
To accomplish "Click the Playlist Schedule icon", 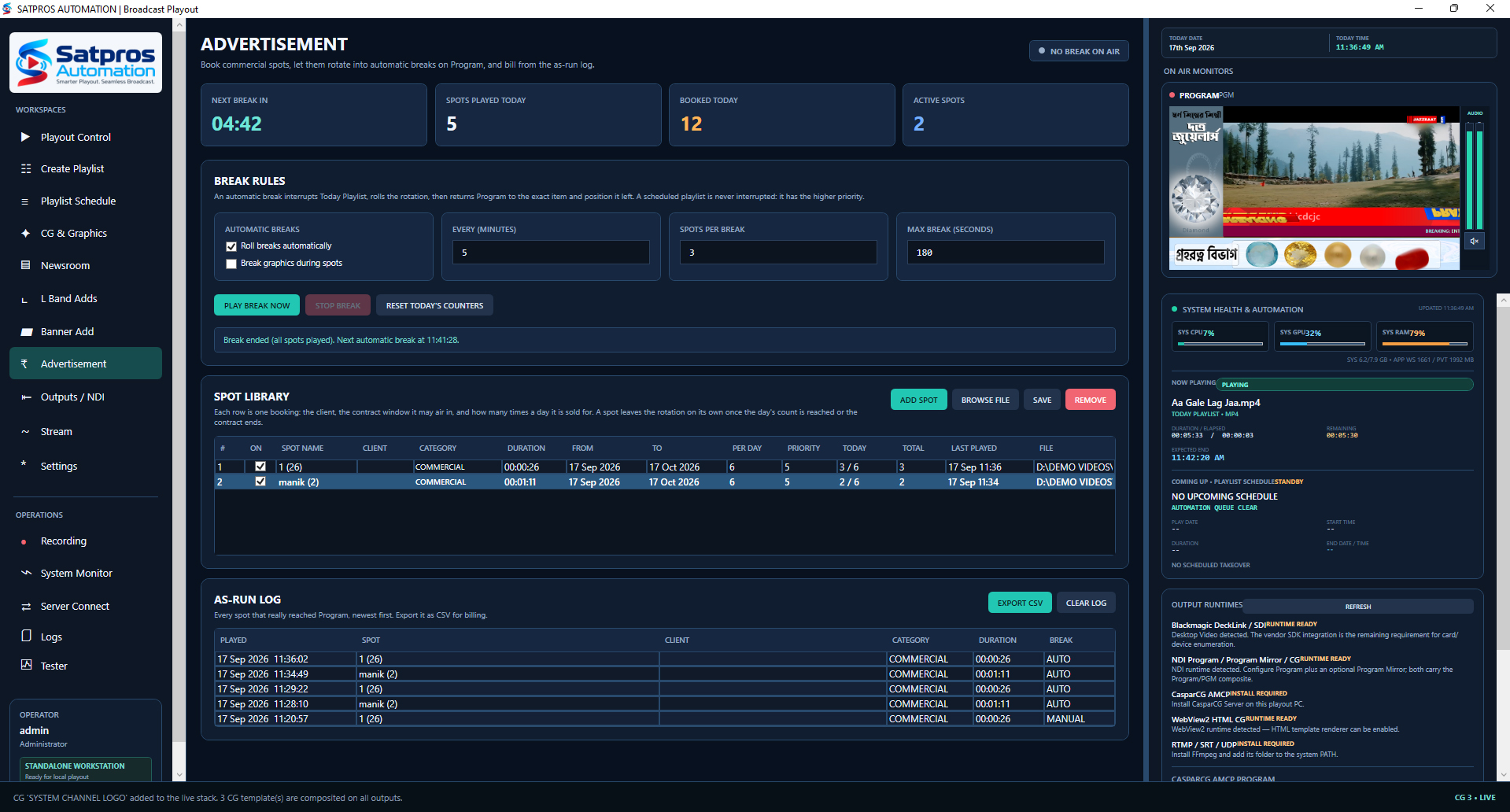I will tap(25, 201).
